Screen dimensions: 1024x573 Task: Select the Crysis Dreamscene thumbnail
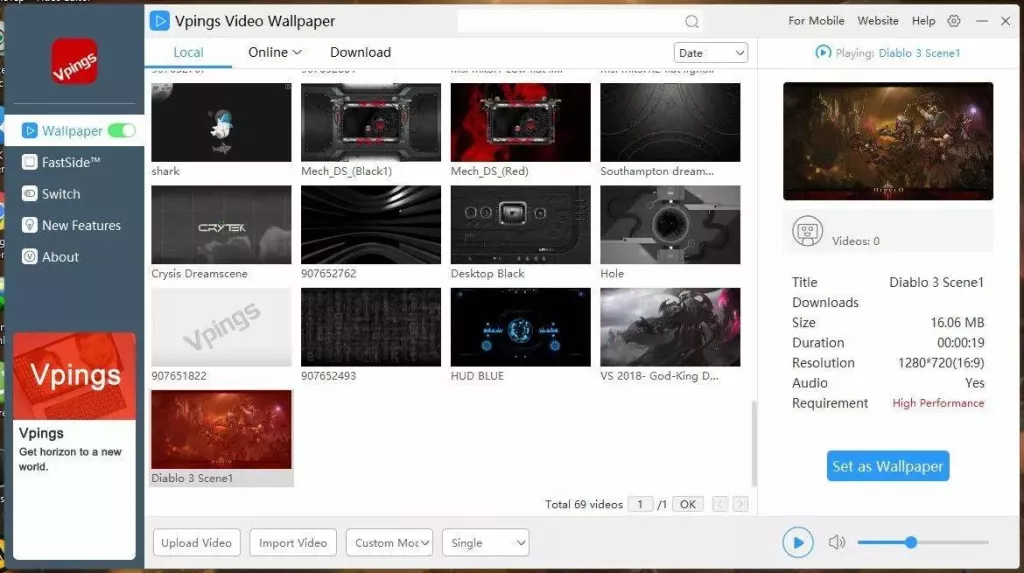point(221,225)
